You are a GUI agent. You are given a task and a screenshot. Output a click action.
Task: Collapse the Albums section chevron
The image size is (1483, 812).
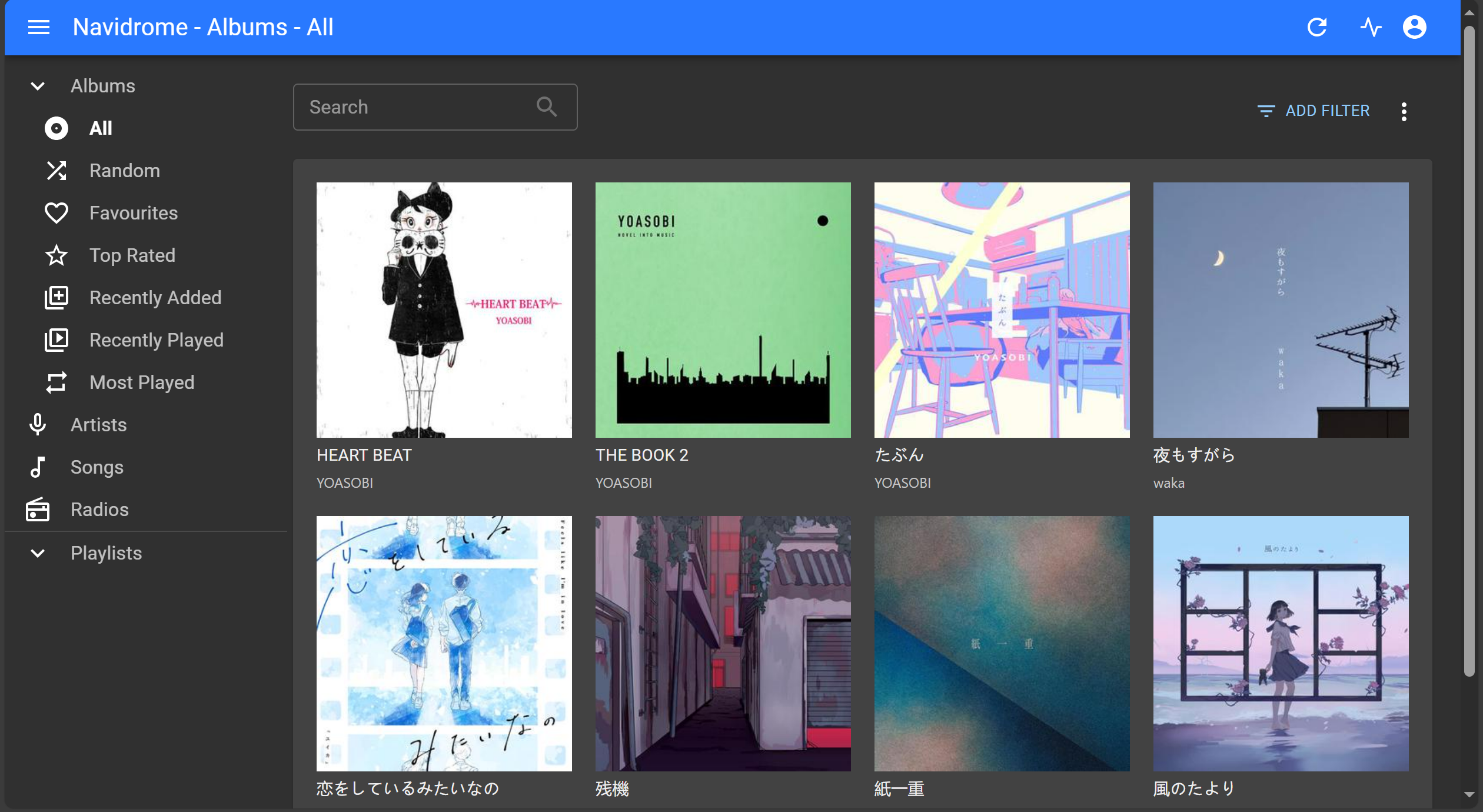point(38,86)
